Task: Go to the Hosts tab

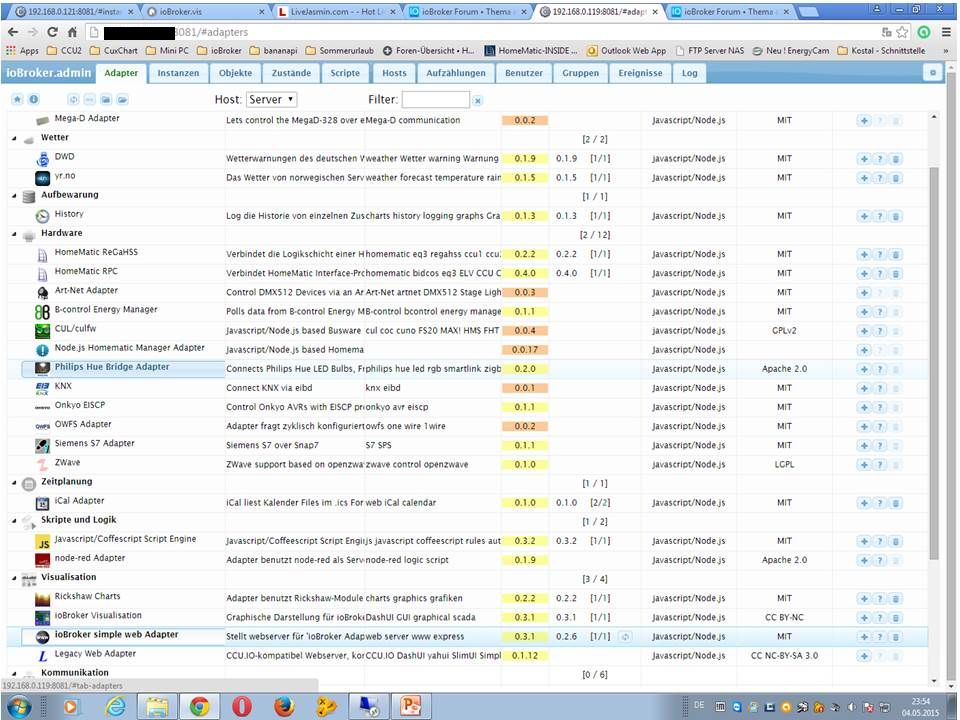Action: point(394,73)
